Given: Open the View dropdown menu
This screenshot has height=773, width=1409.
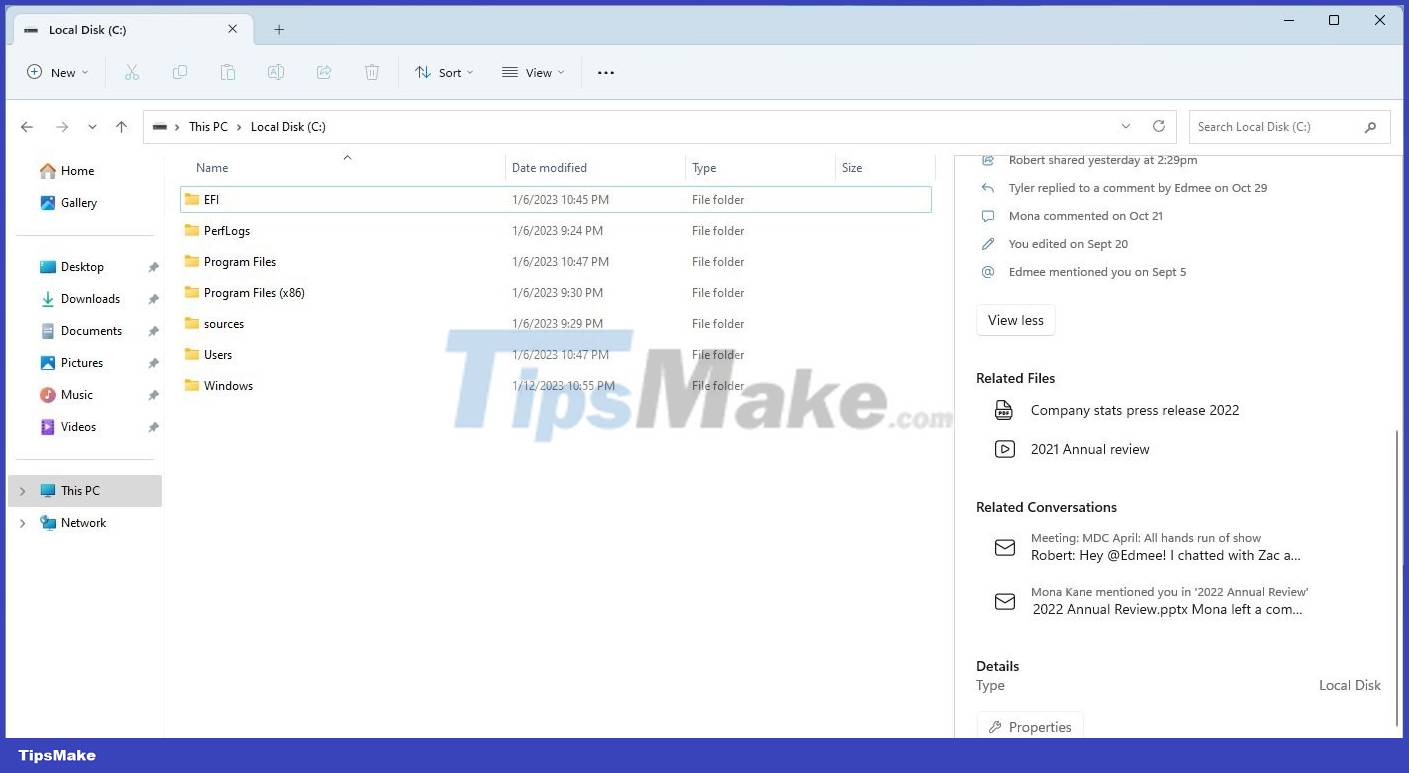Looking at the screenshot, I should 533,72.
